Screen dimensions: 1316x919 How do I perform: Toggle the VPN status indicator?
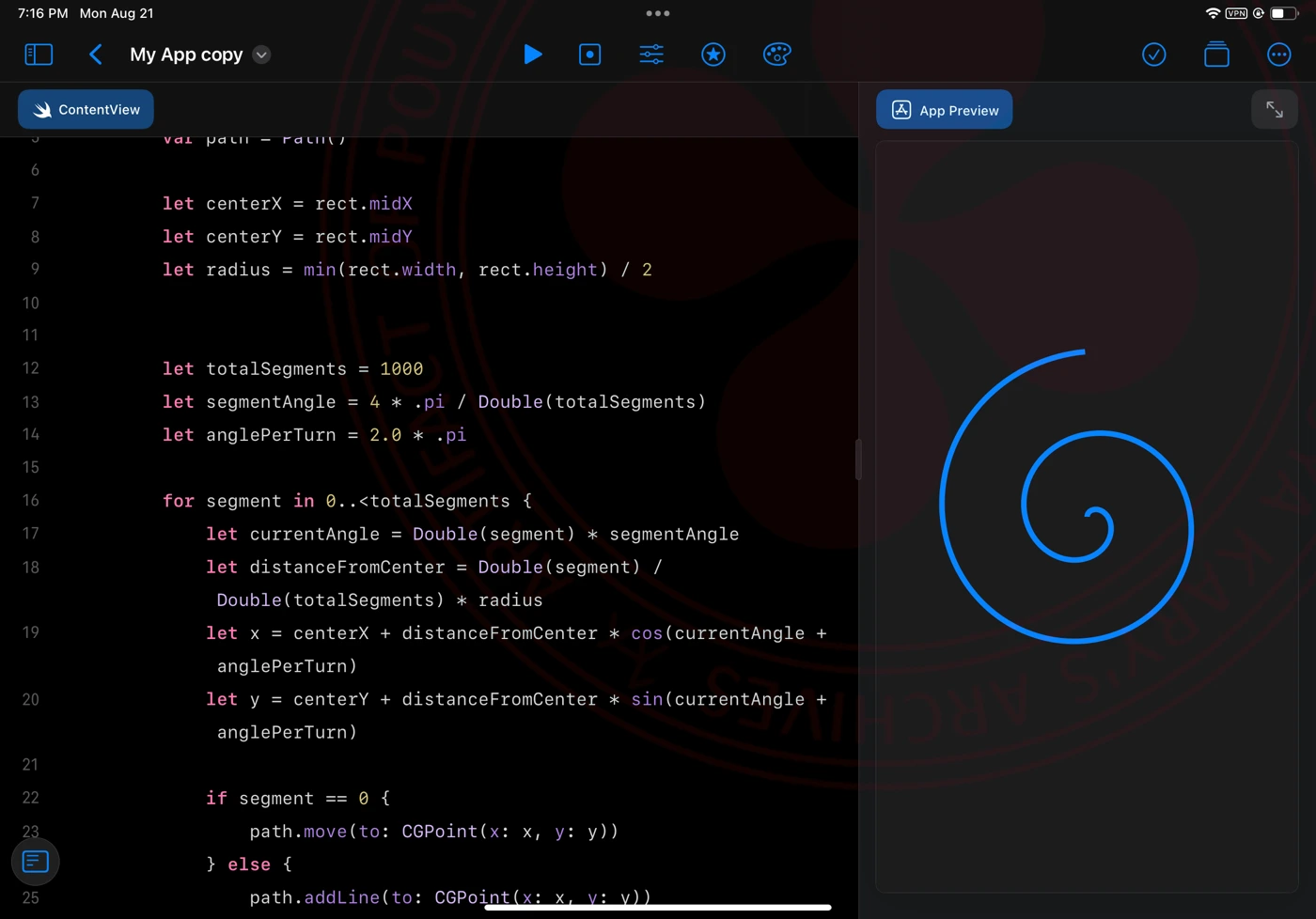(x=1235, y=13)
